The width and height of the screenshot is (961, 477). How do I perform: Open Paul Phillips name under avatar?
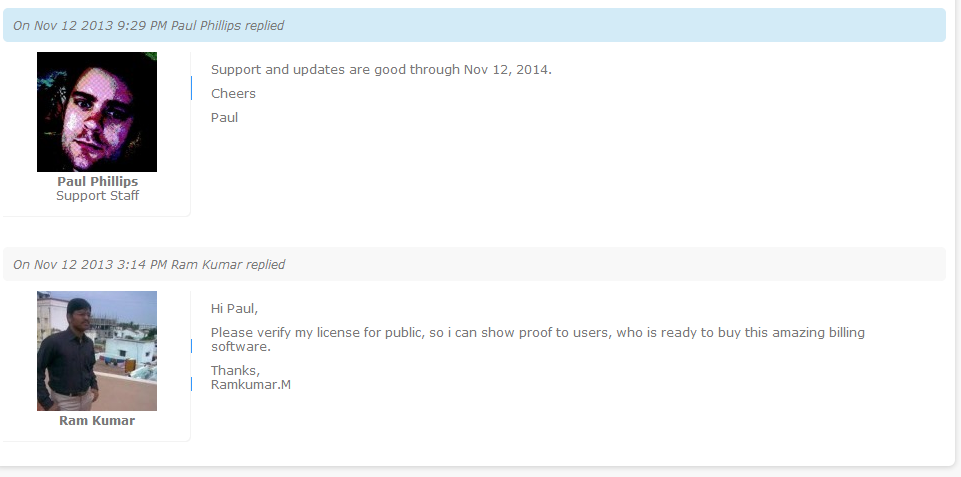point(97,181)
